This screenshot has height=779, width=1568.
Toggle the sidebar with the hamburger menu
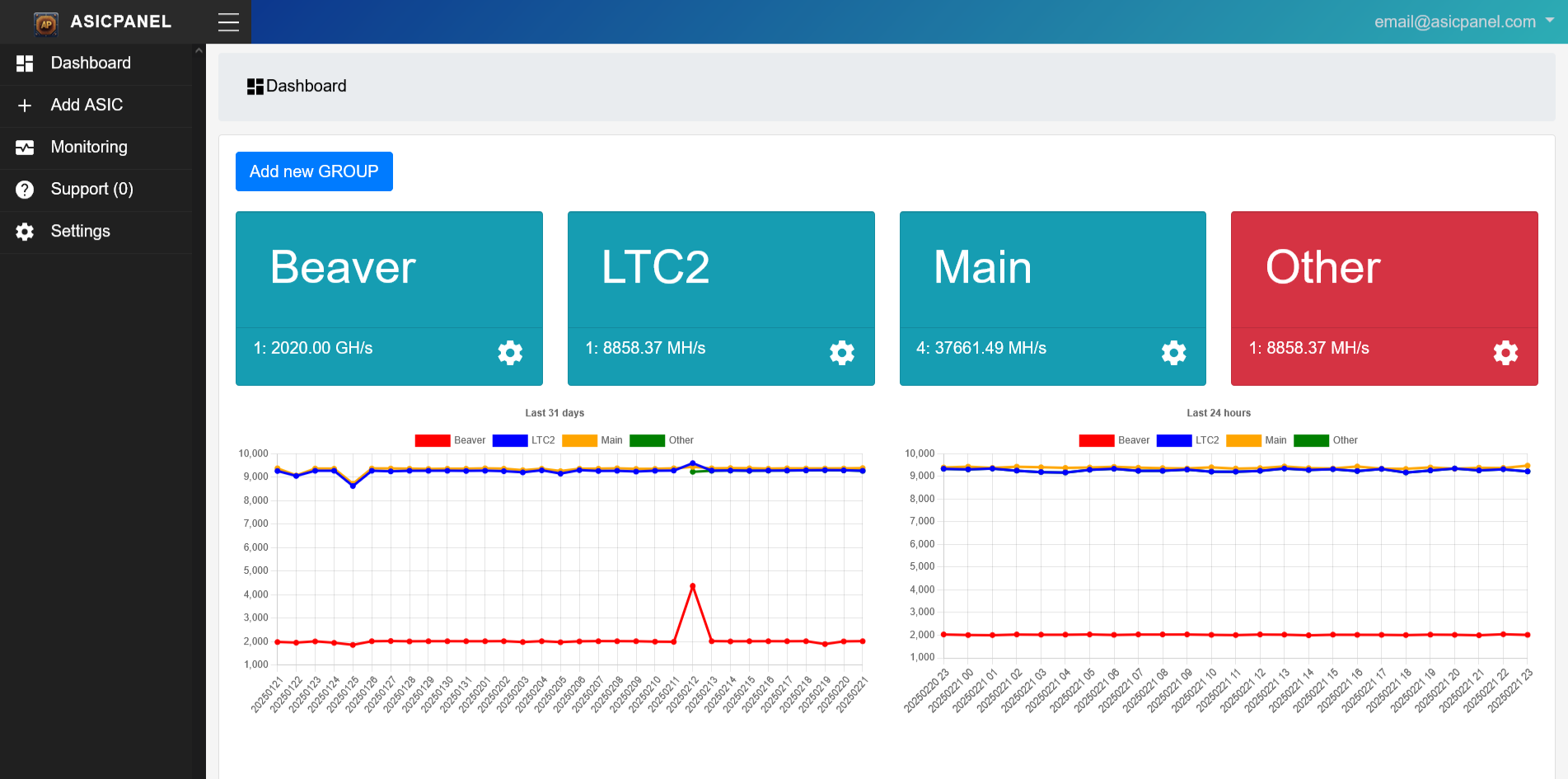228,22
